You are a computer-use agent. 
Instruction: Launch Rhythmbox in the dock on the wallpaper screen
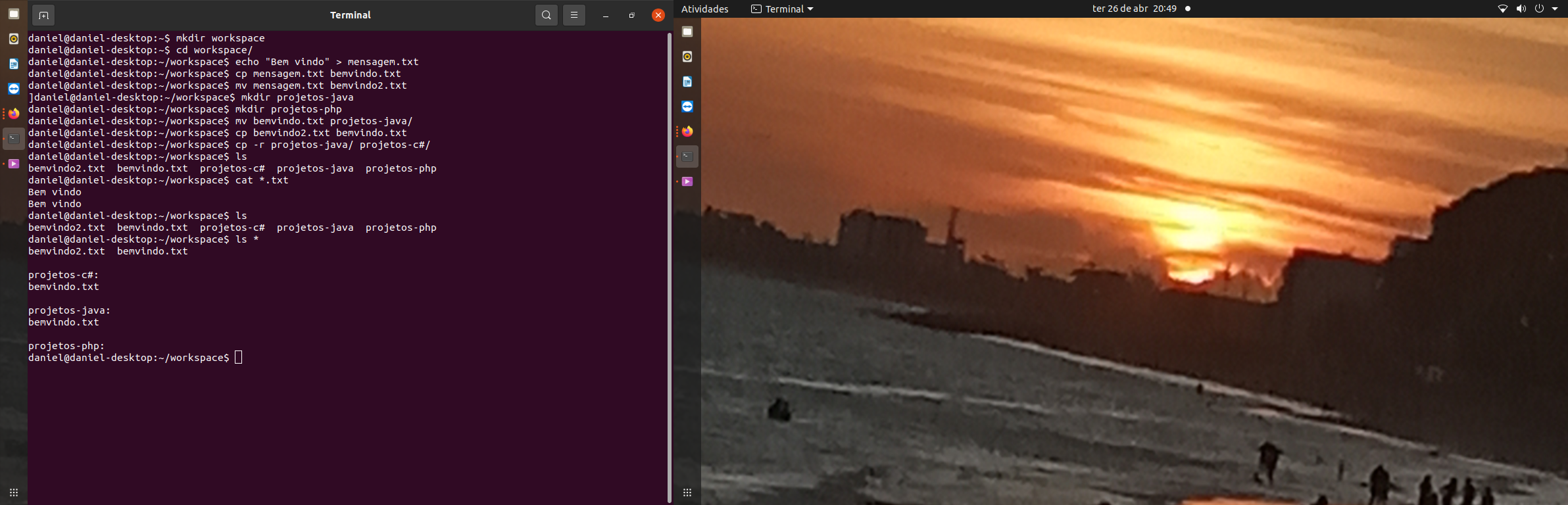[687, 57]
